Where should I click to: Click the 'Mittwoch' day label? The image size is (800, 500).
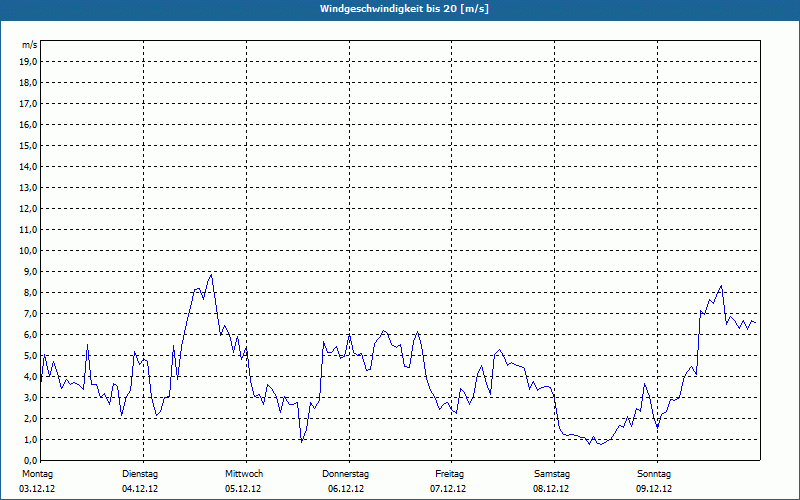tap(244, 474)
